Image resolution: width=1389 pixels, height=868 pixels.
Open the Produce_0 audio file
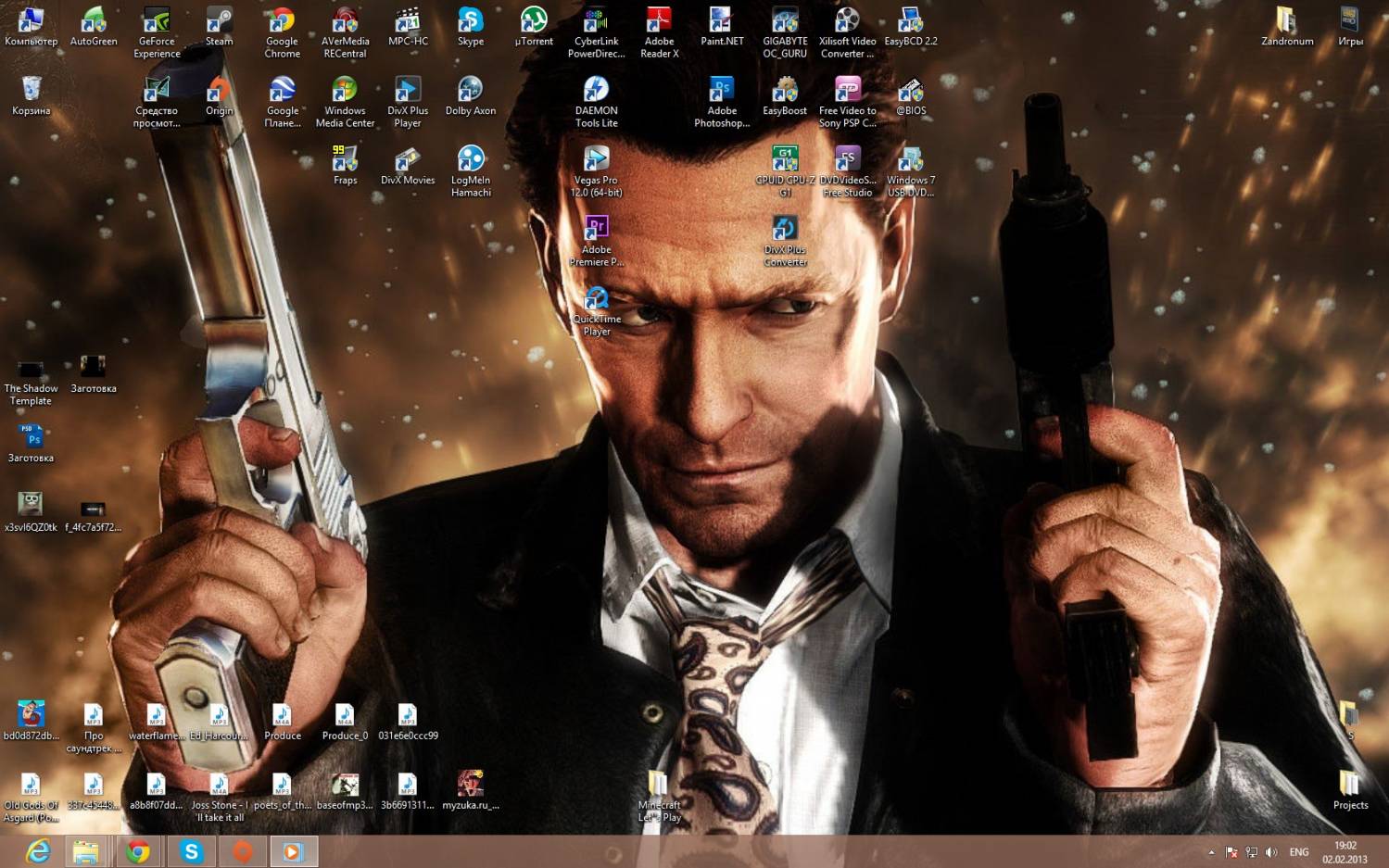345,721
